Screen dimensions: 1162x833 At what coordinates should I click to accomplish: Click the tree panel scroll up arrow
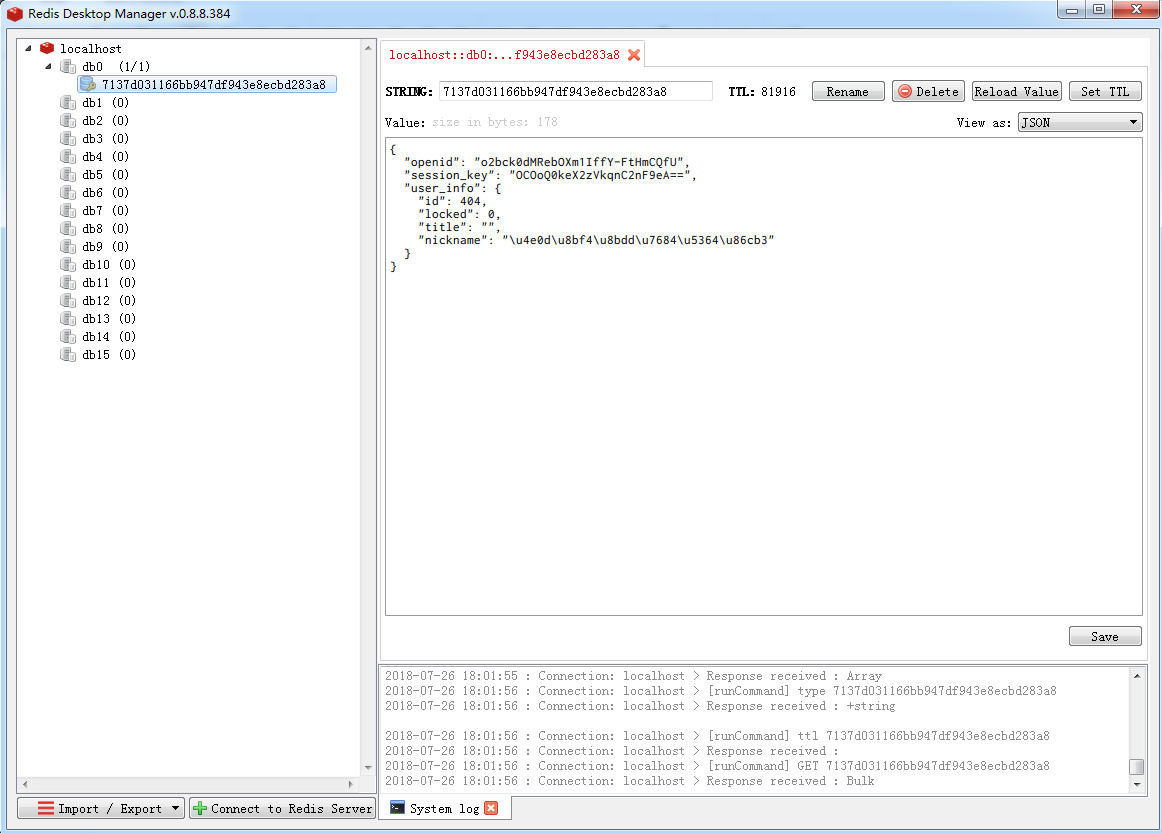click(x=368, y=48)
